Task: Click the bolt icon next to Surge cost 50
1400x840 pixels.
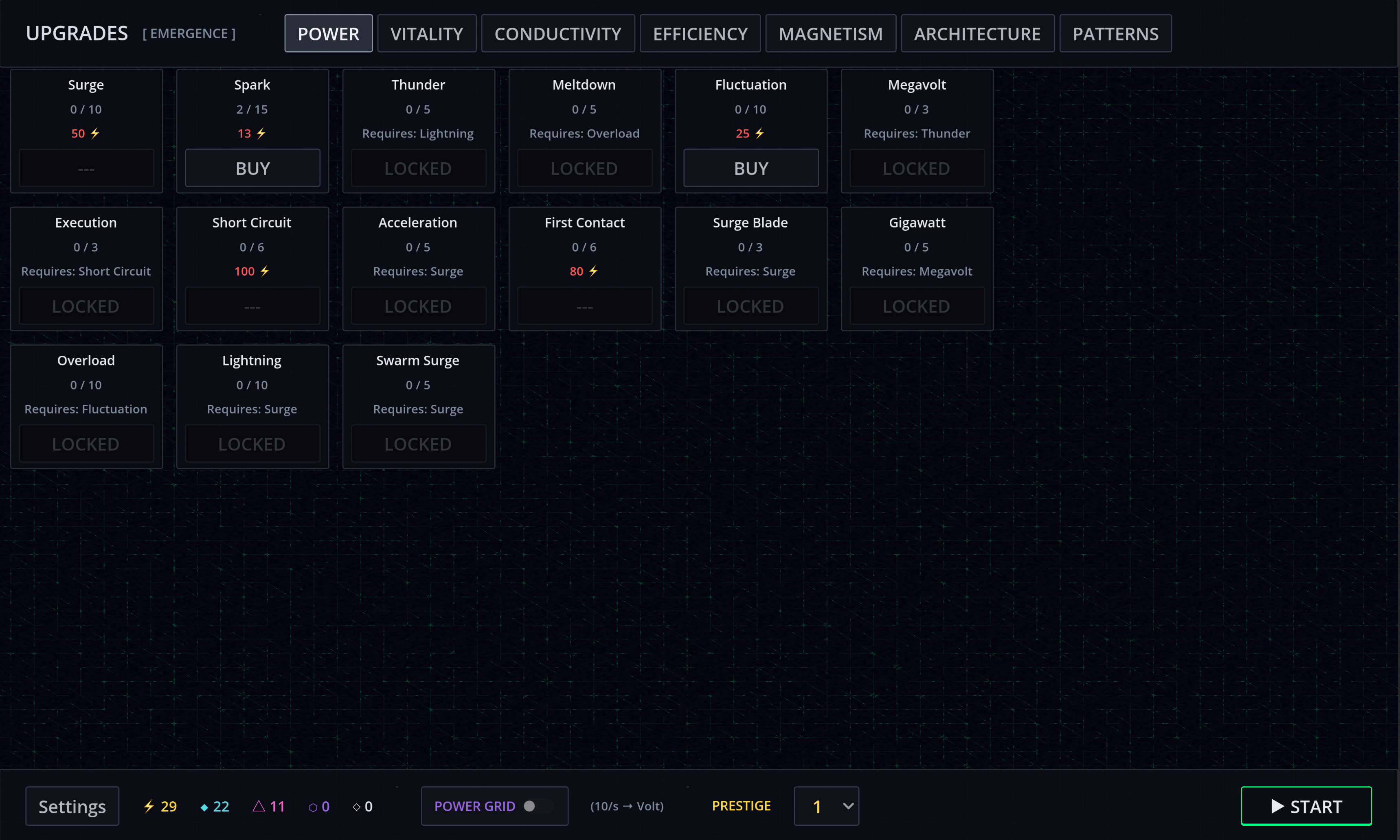Action: [x=95, y=133]
